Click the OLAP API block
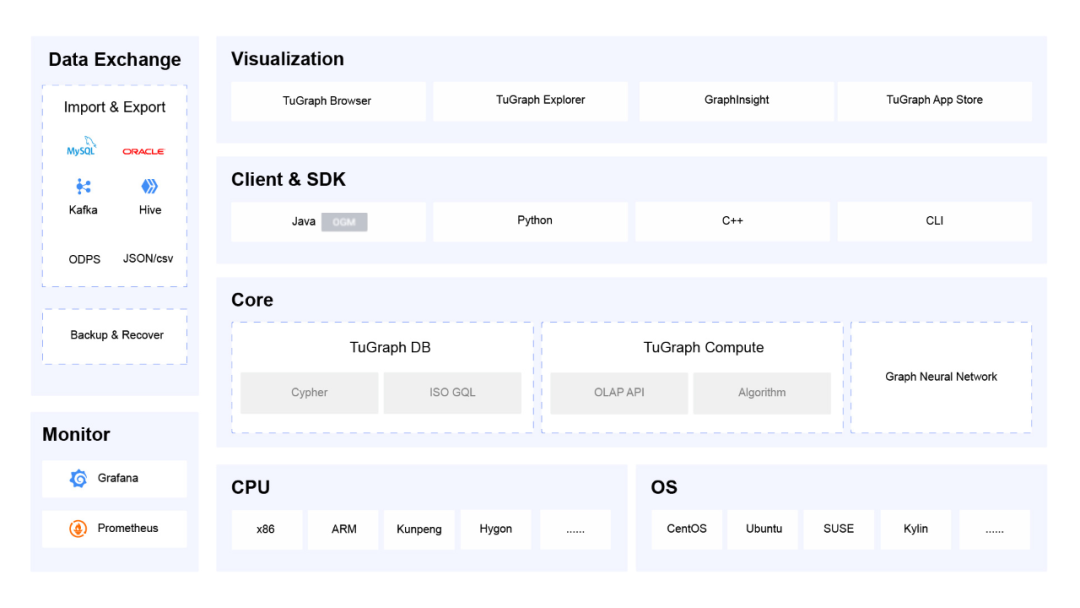Screen dimensions: 1080x608 tap(619, 392)
